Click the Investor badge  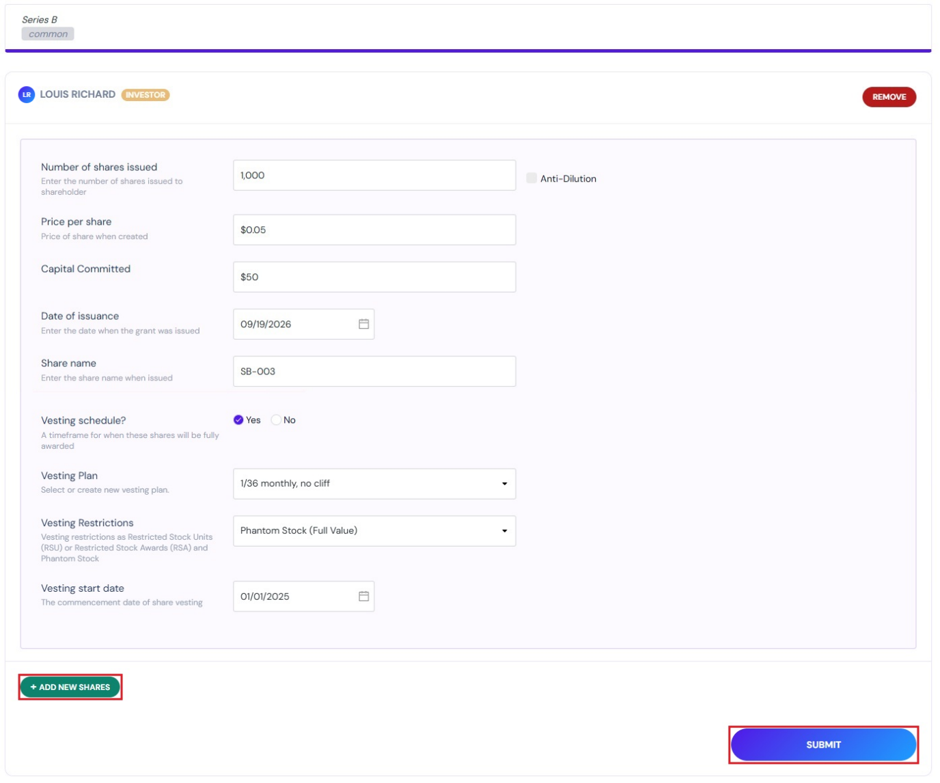(146, 95)
